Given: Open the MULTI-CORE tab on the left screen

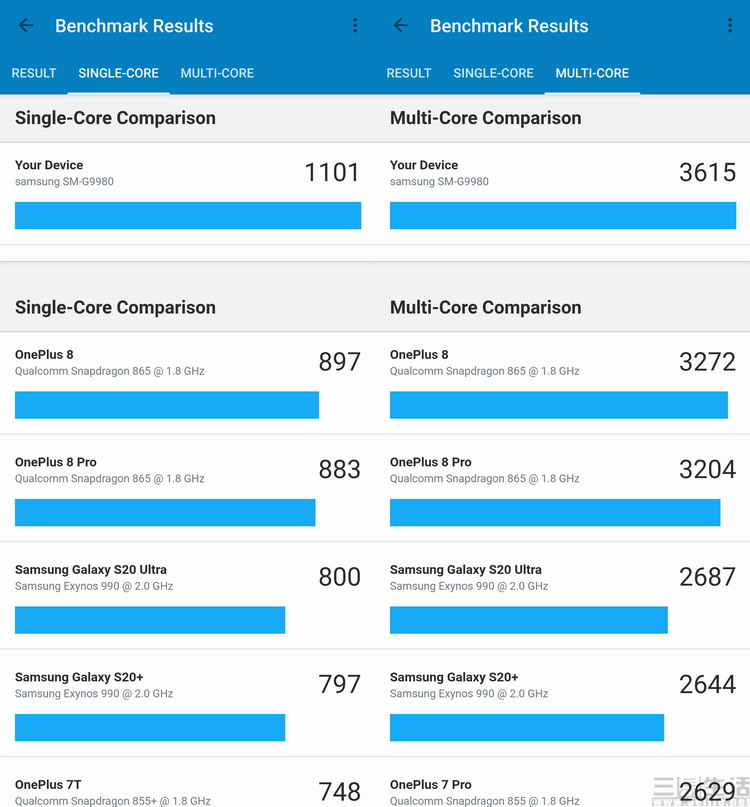Looking at the screenshot, I should click(x=217, y=73).
